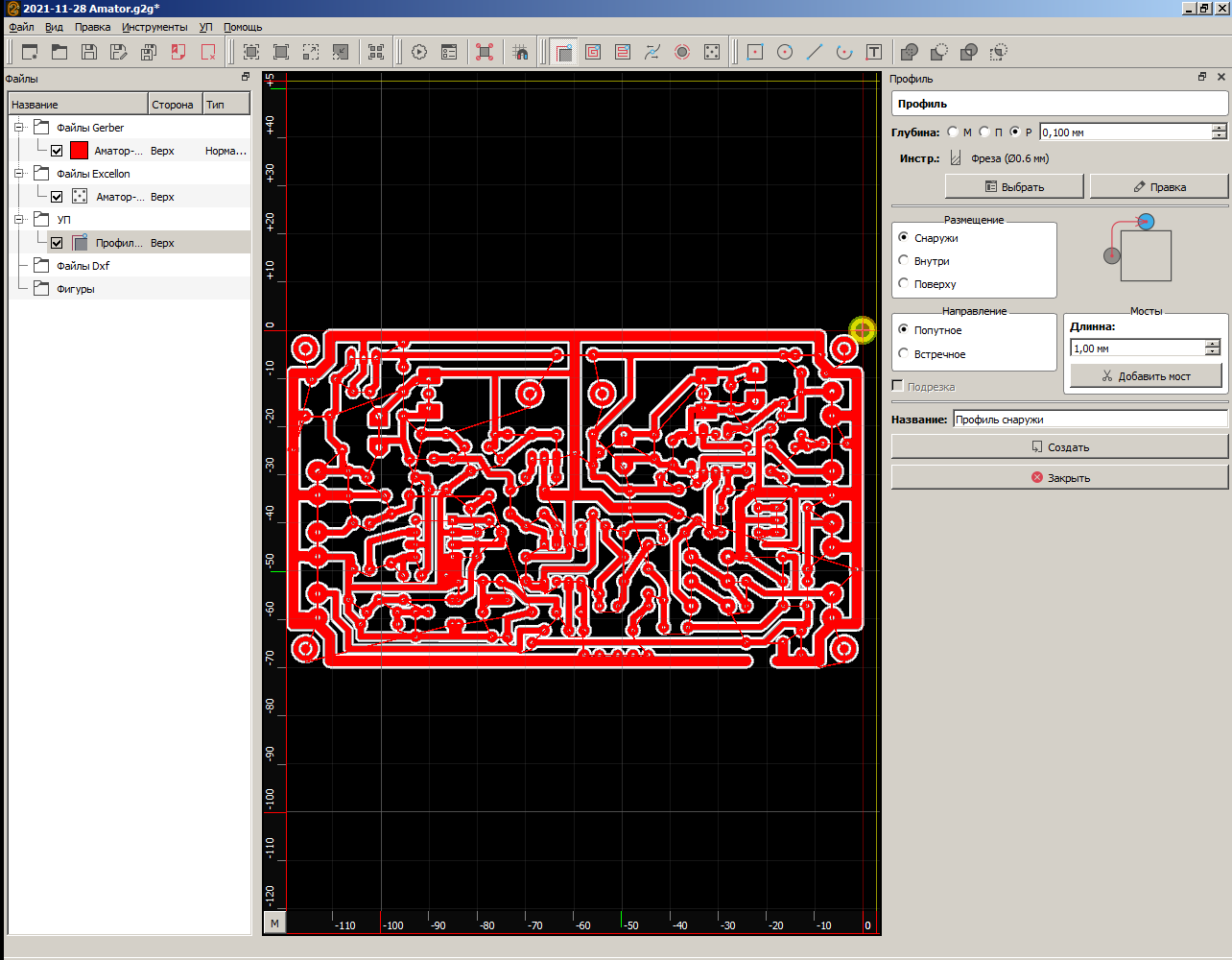Uncheck the Gerber Аматор file checkbox
This screenshot has height=960, width=1232.
point(57,151)
